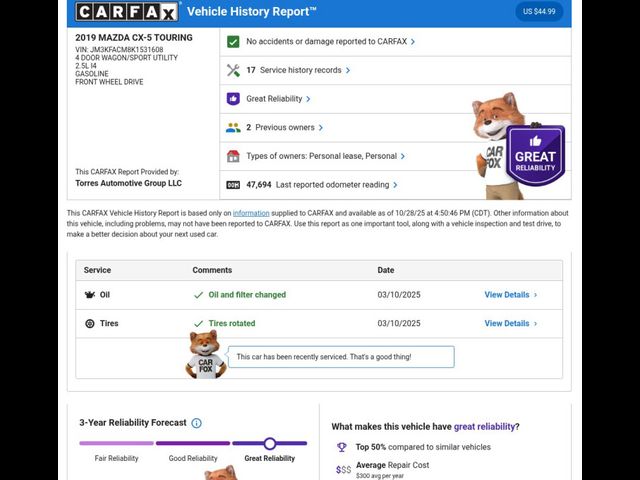This screenshot has height=480, width=640.
Task: Open View Details for tires rotated
Action: [510, 324]
